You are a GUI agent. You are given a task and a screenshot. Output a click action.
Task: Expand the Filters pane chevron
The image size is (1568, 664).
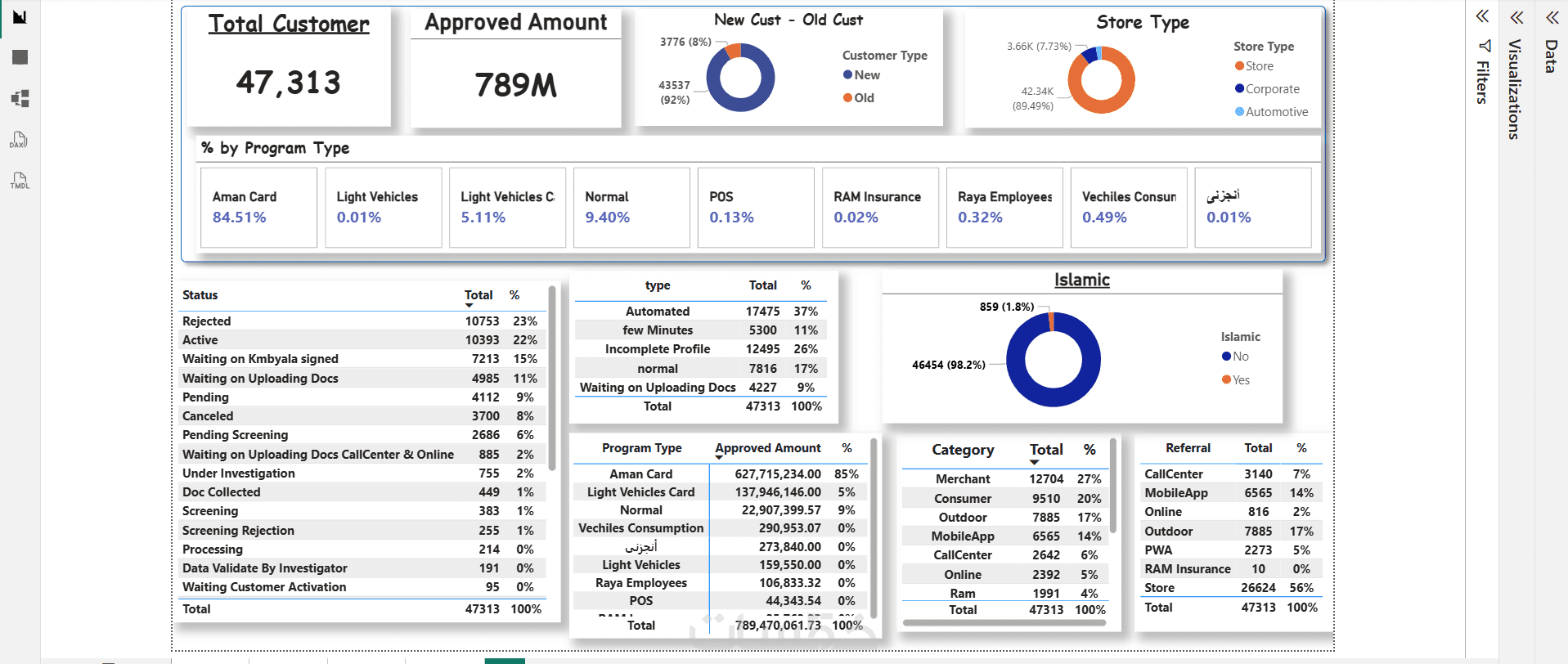tap(1482, 16)
